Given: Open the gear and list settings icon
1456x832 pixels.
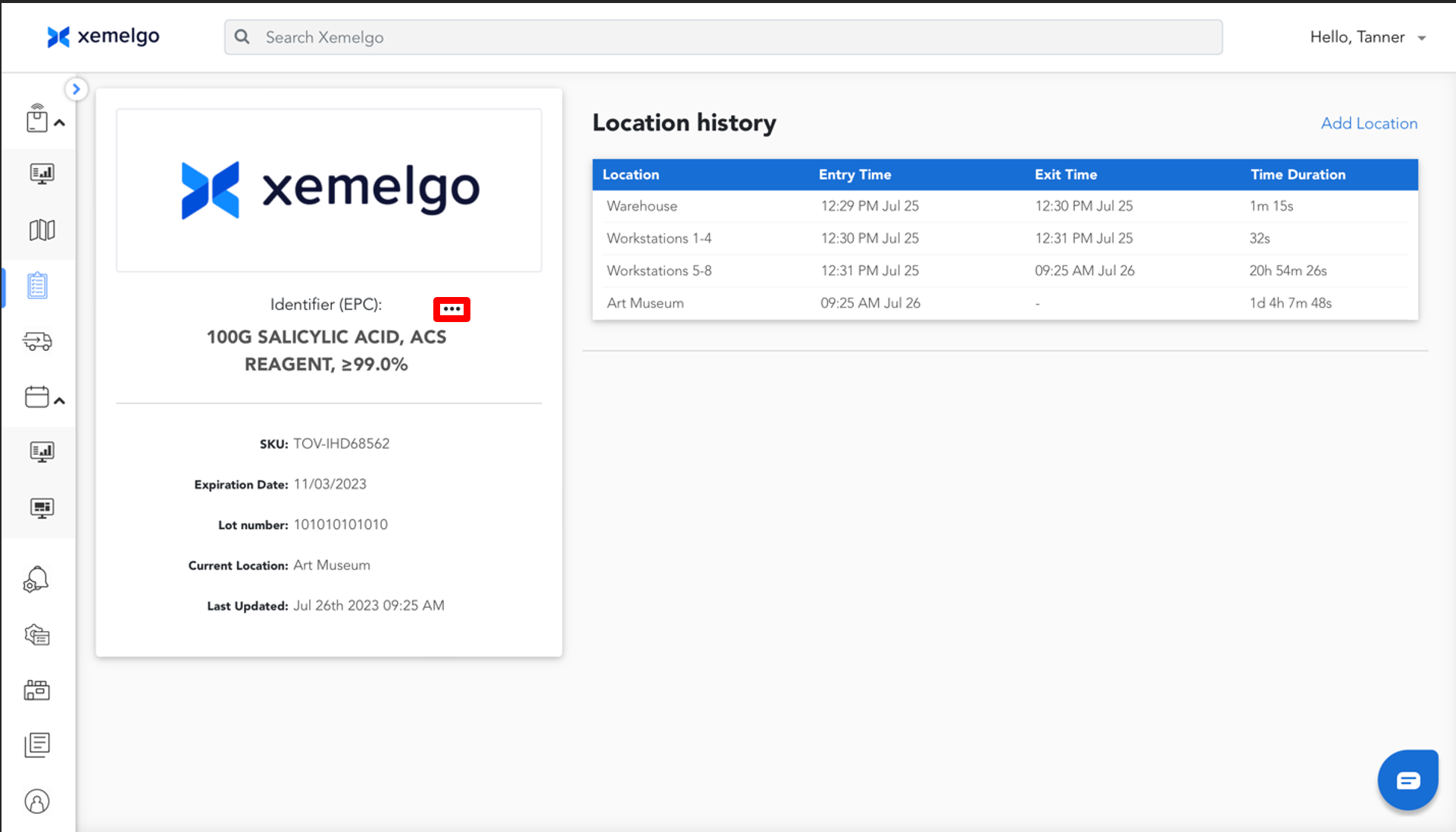Looking at the screenshot, I should (x=36, y=635).
